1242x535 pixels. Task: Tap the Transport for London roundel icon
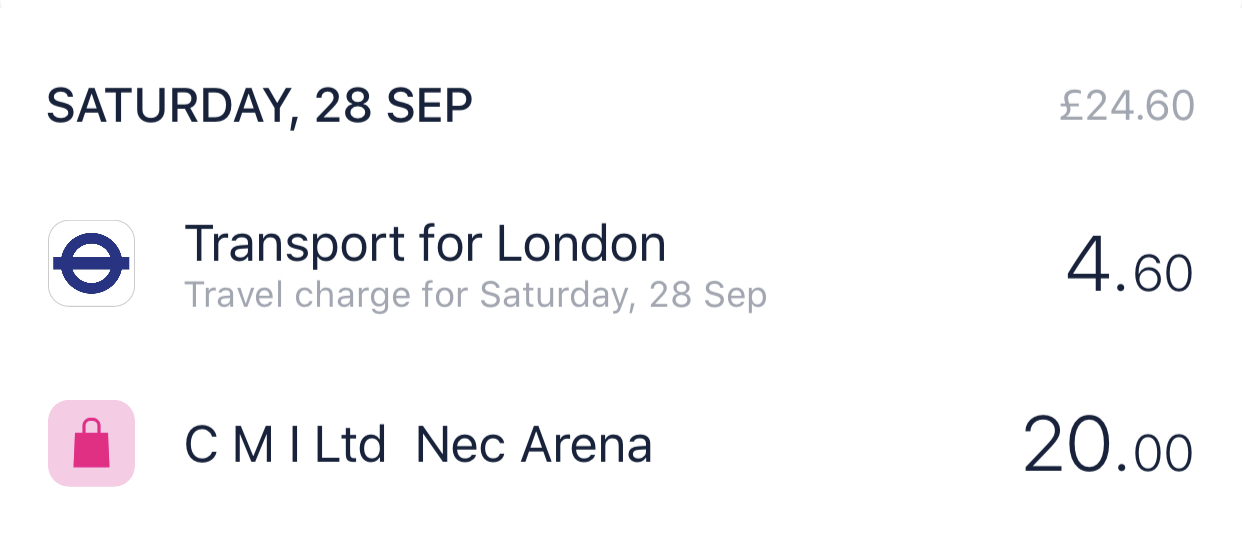(91, 263)
